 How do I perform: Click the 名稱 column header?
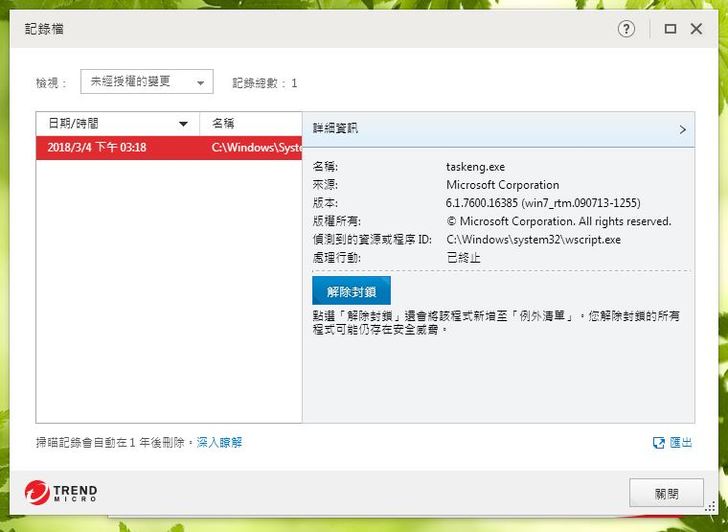click(x=251, y=123)
